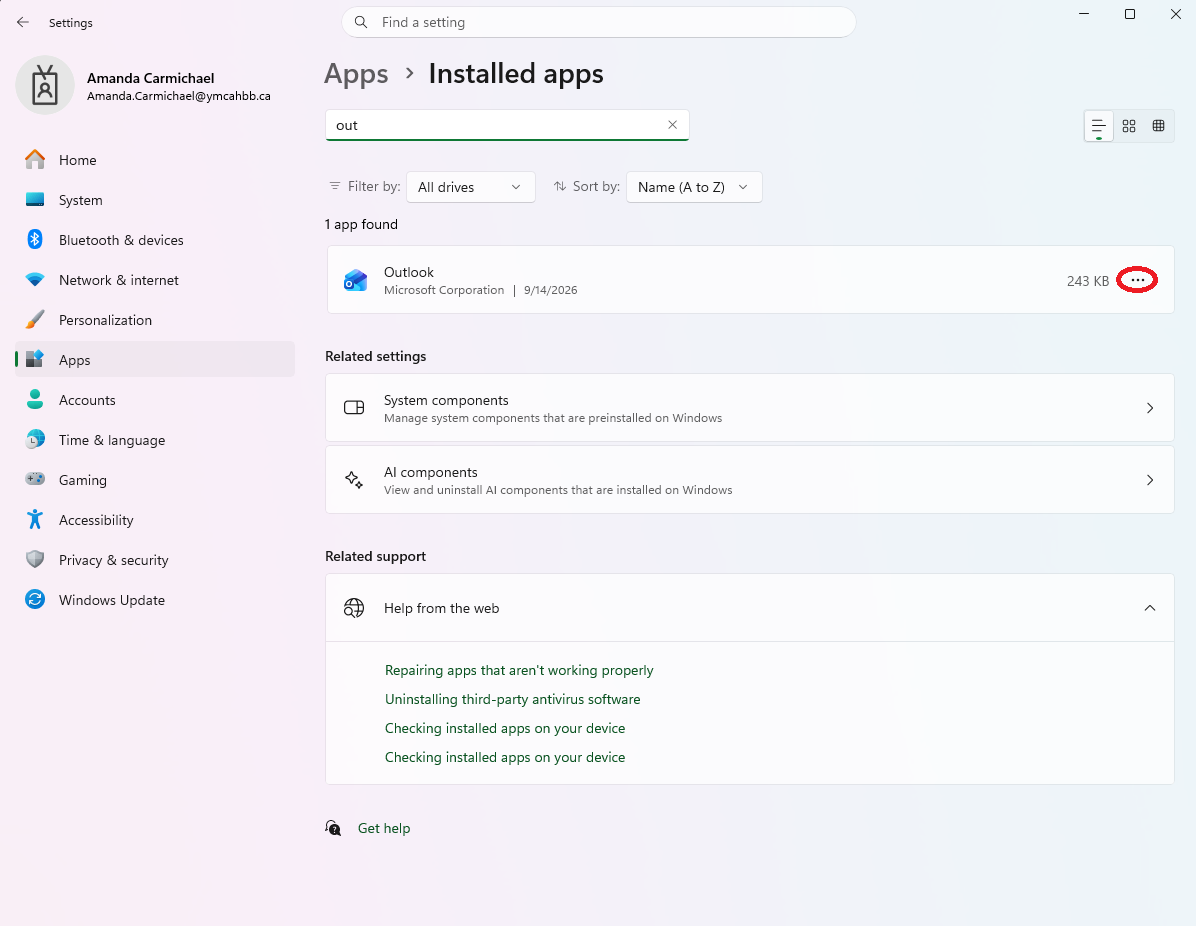
Task: Click the System components icon
Action: tap(354, 407)
